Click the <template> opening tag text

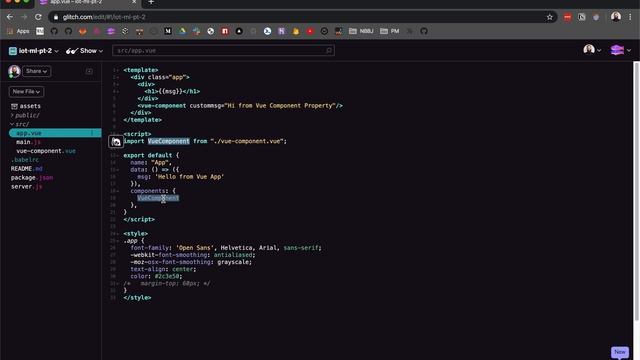[141, 70]
